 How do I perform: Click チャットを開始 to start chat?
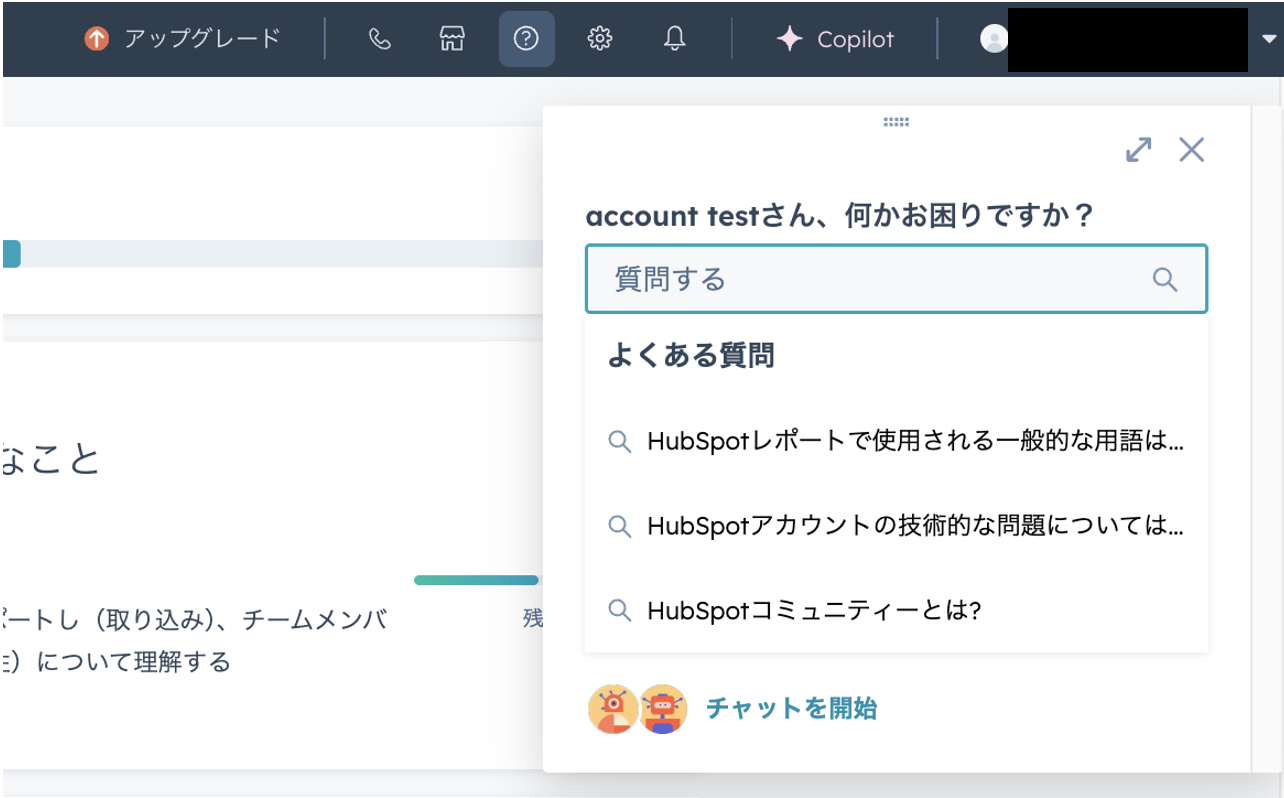pos(791,709)
